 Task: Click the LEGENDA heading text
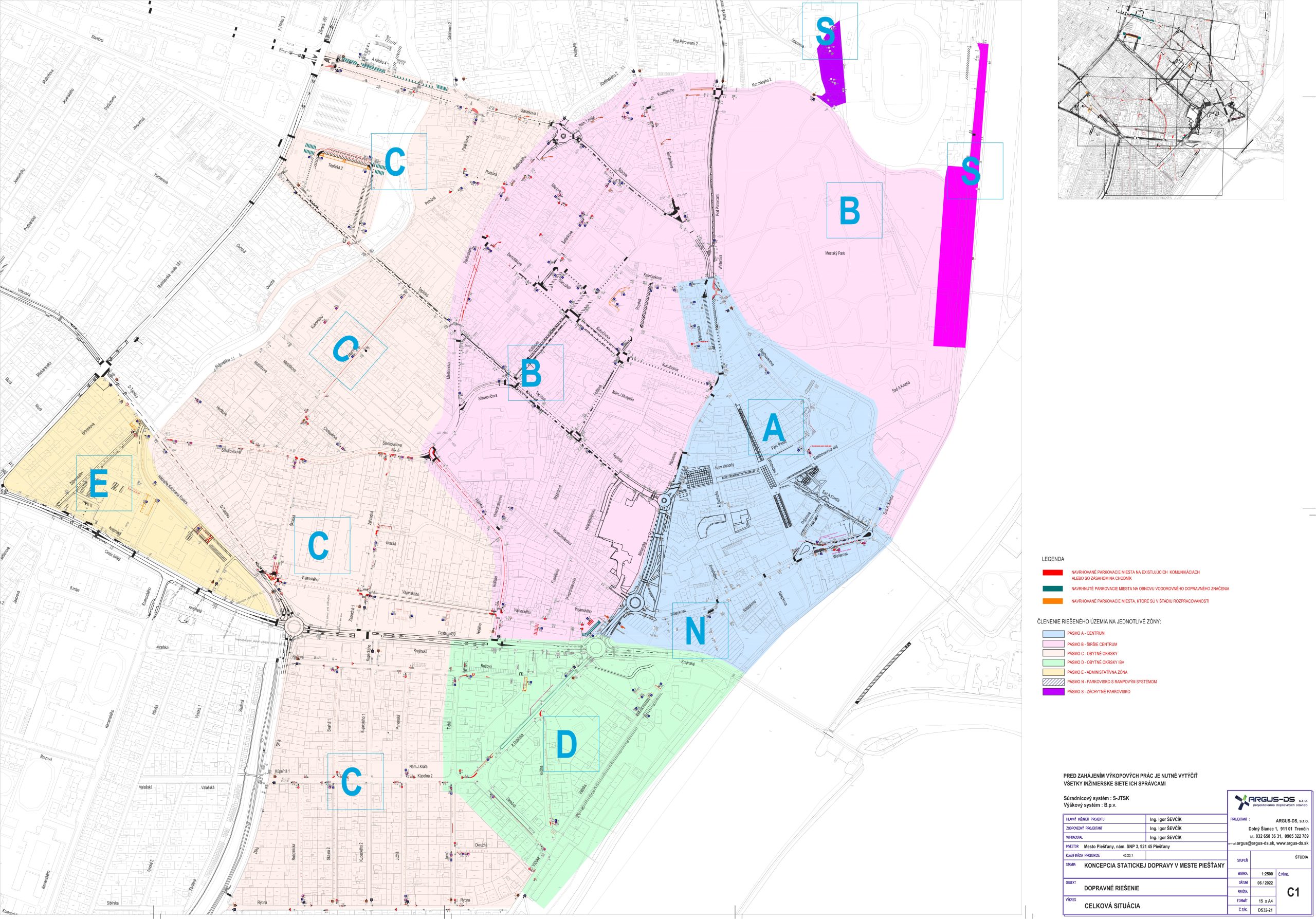tap(1053, 559)
